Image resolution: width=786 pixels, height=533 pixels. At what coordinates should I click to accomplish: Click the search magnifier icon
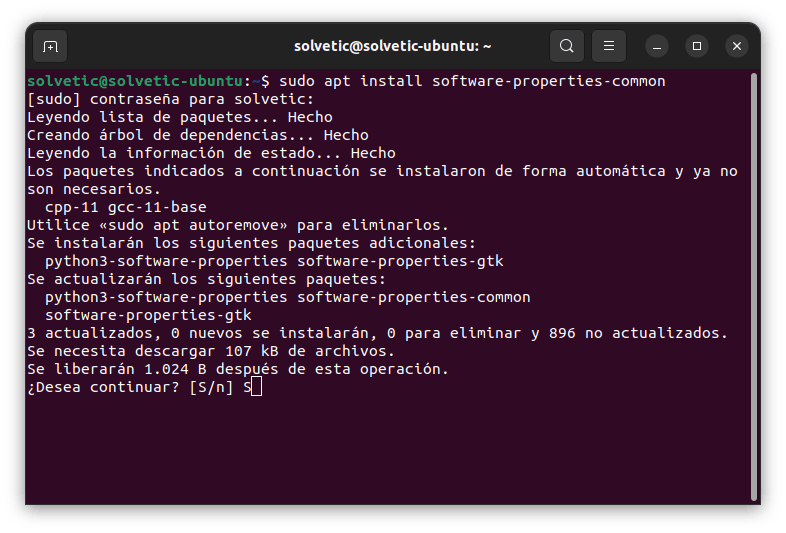click(567, 46)
